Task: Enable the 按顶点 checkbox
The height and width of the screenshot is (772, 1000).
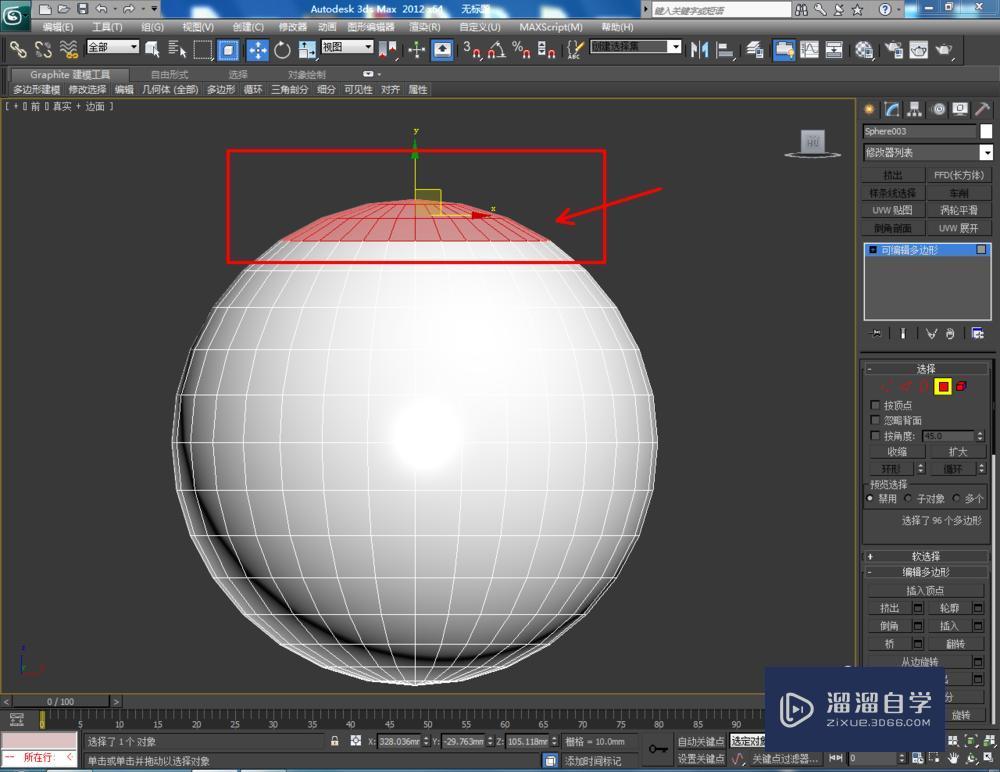Action: (877, 405)
